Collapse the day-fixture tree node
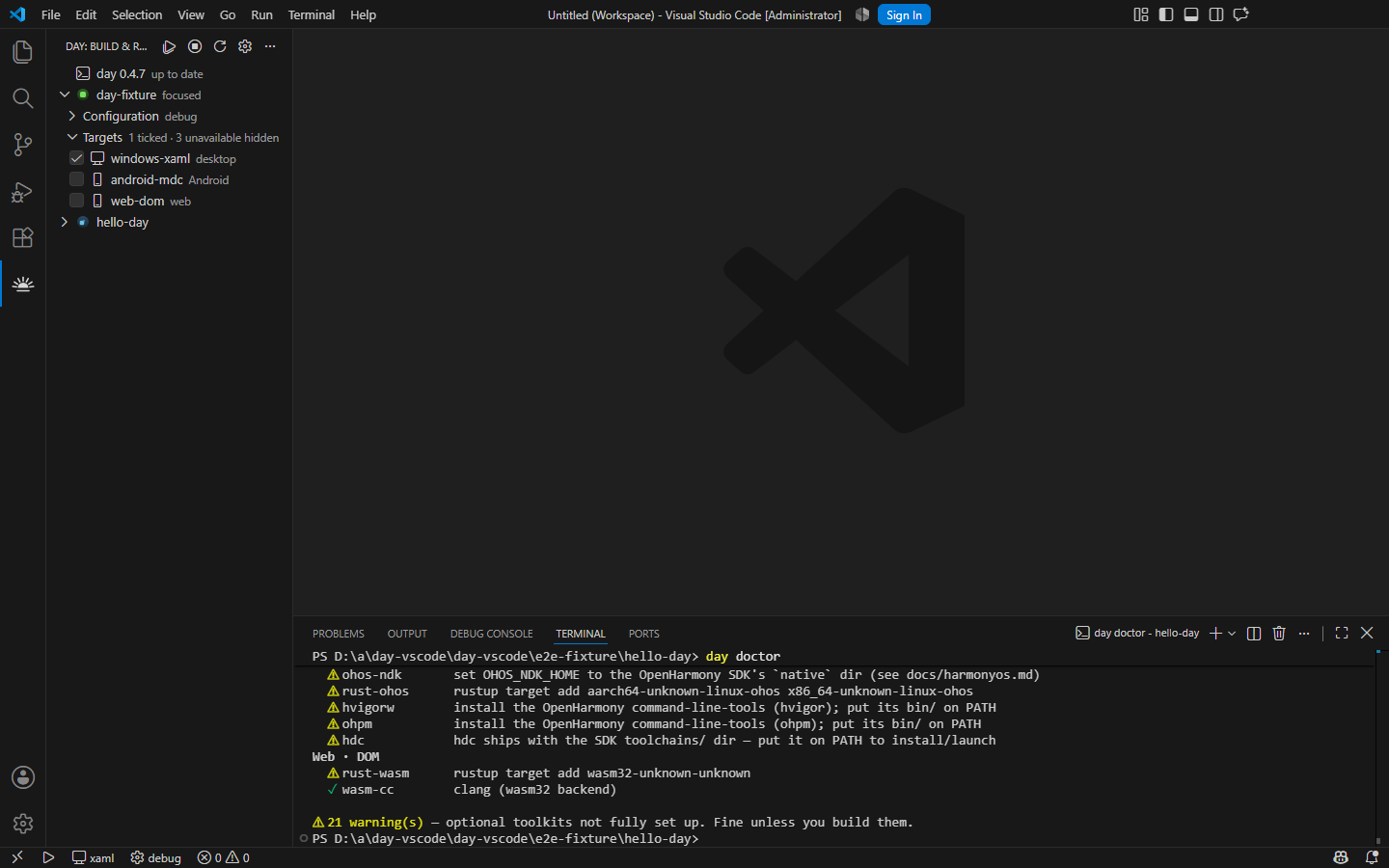The width and height of the screenshot is (1389, 868). (x=65, y=95)
